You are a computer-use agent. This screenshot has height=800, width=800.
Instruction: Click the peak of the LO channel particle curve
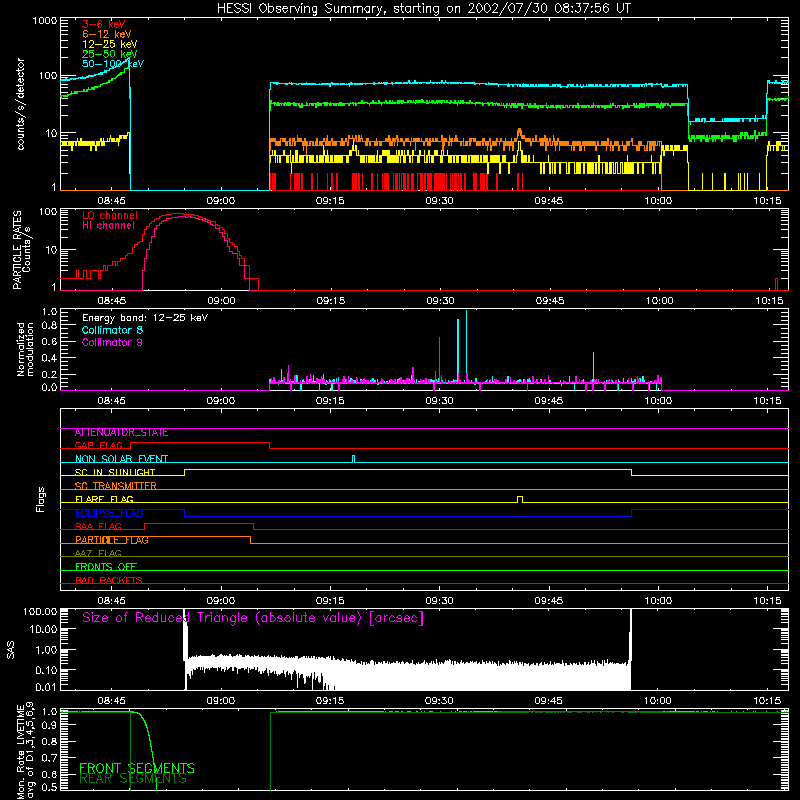176,214
